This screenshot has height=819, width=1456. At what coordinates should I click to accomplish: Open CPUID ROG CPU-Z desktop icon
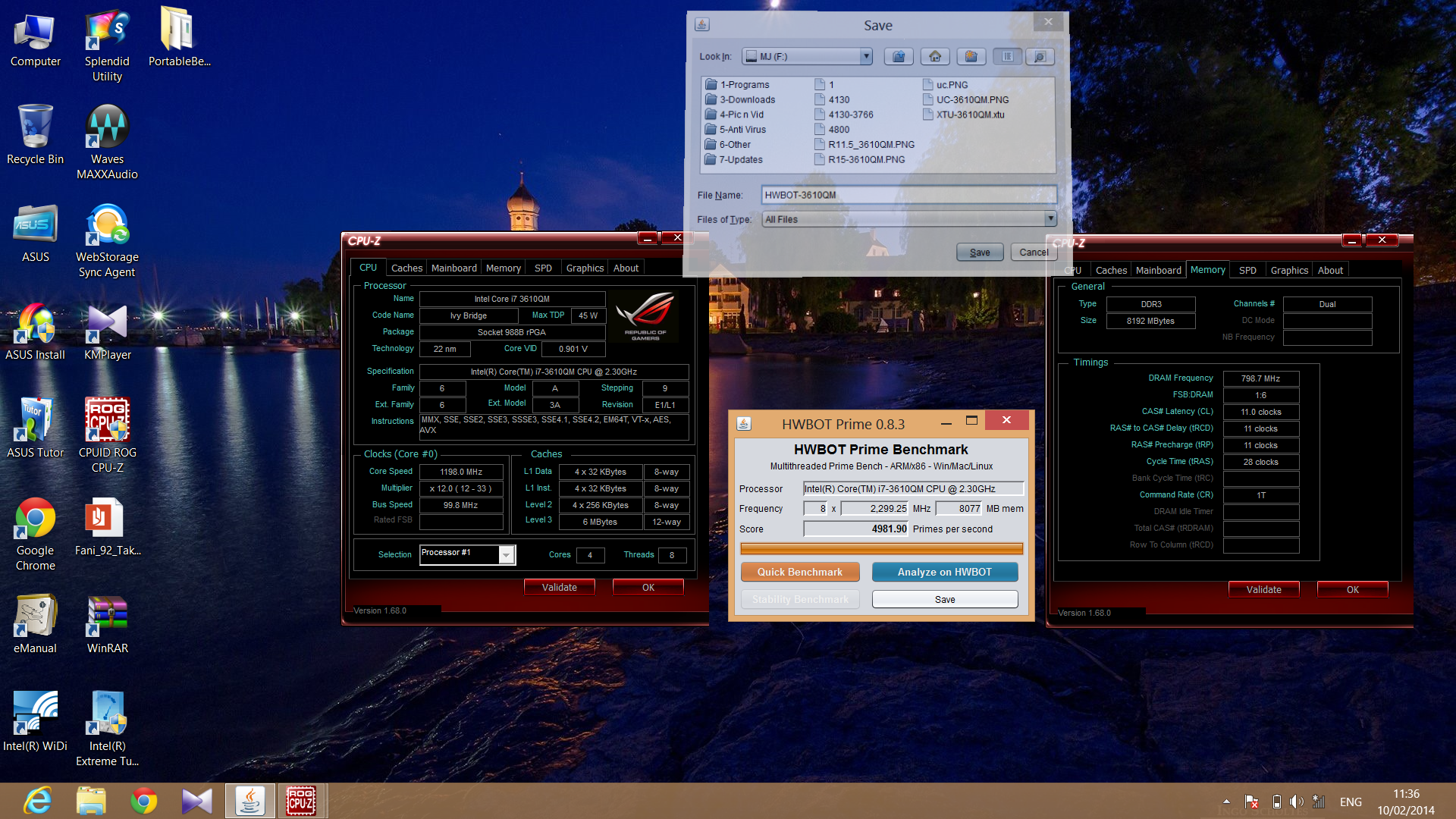click(107, 435)
